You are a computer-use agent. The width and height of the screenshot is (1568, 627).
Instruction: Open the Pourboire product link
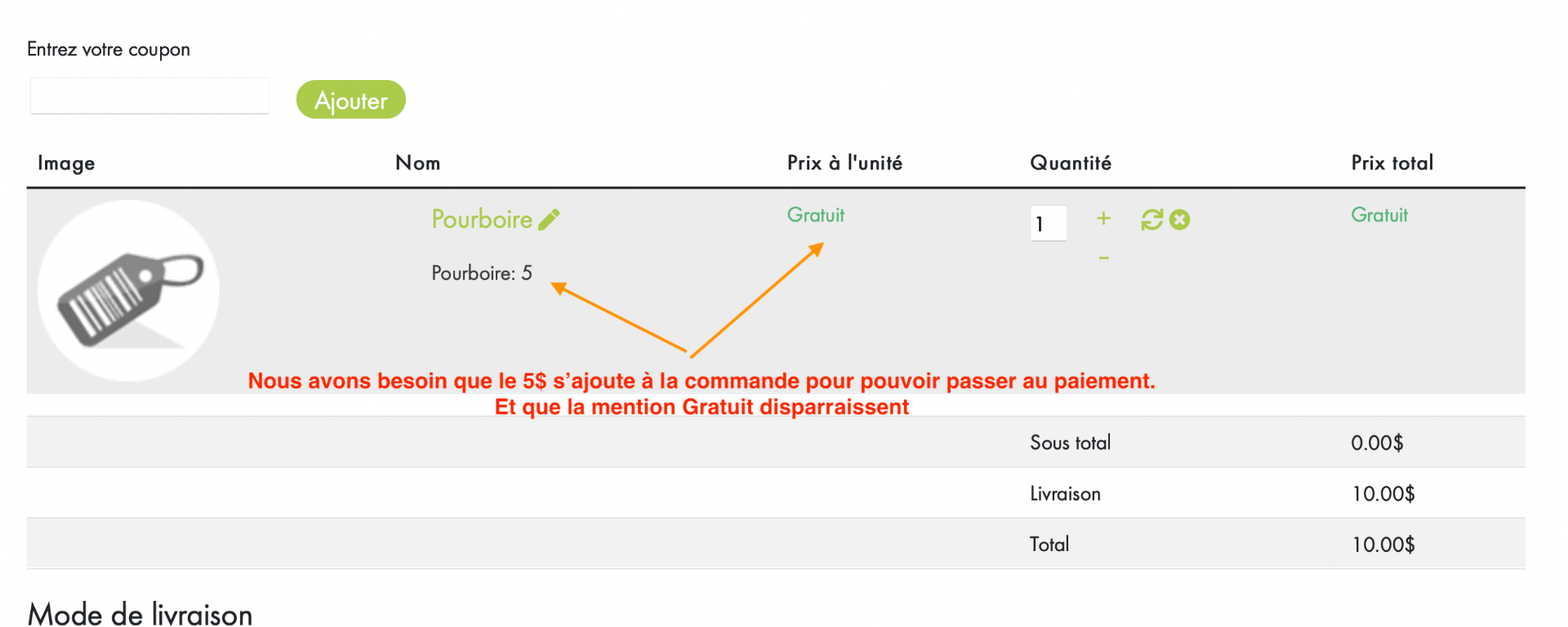(x=482, y=220)
